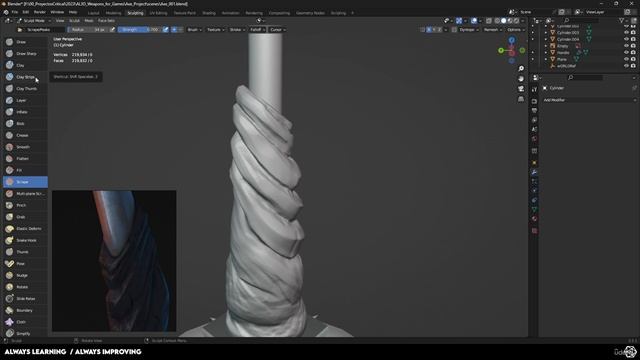Select the Flatten brush
This screenshot has width=640, height=360.
click(x=25, y=158)
